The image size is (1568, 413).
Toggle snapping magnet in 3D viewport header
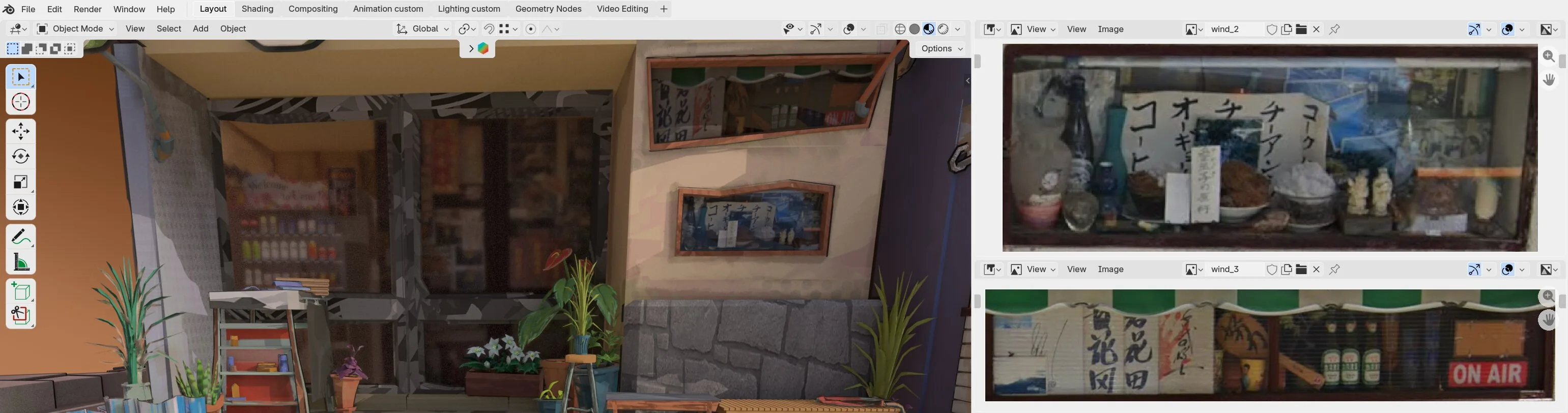(489, 29)
